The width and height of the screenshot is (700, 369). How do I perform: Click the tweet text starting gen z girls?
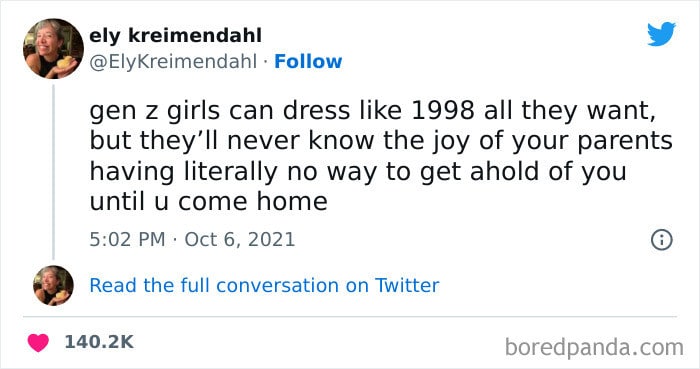pos(381,156)
